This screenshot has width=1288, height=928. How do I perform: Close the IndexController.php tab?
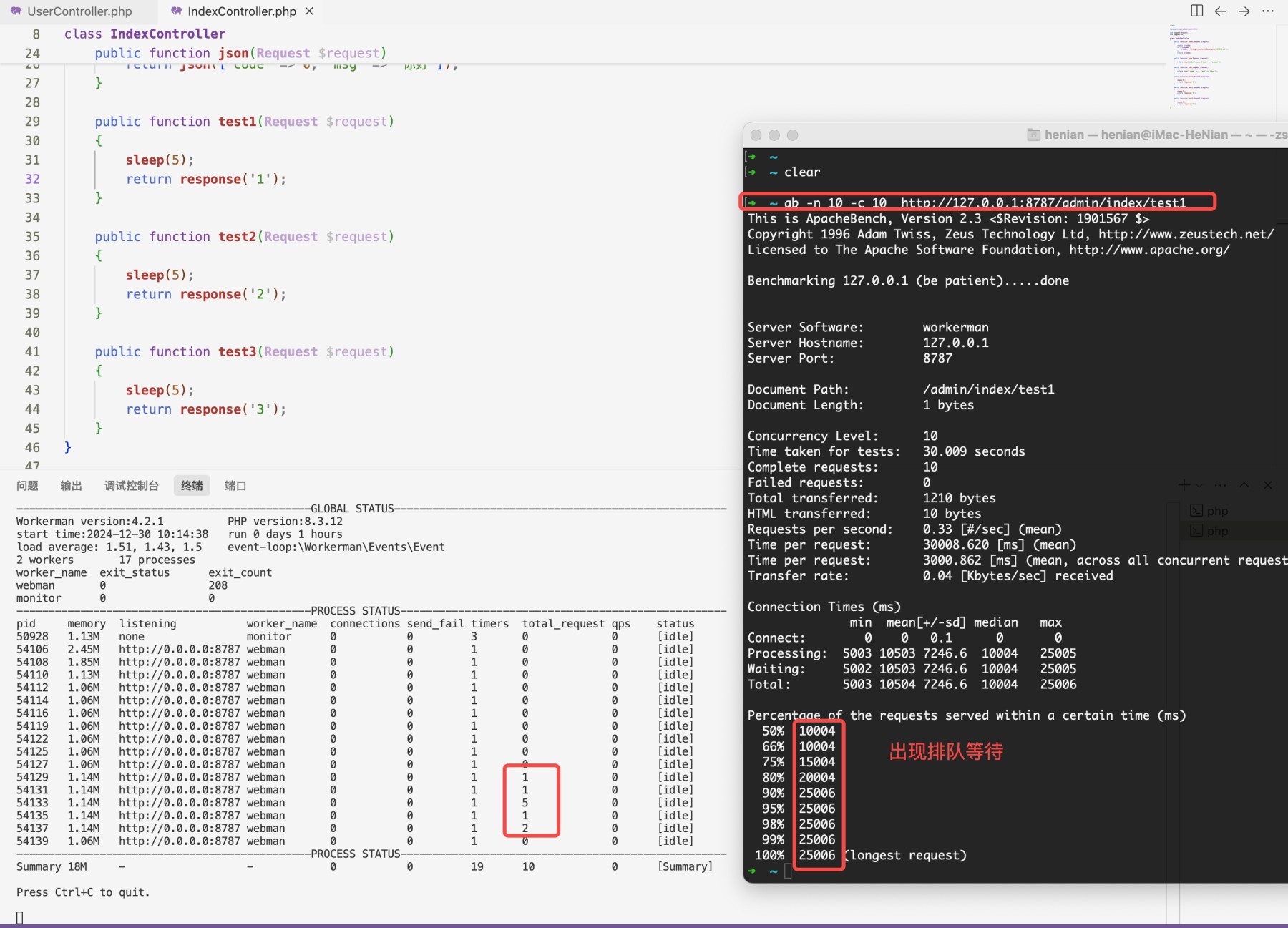click(309, 11)
